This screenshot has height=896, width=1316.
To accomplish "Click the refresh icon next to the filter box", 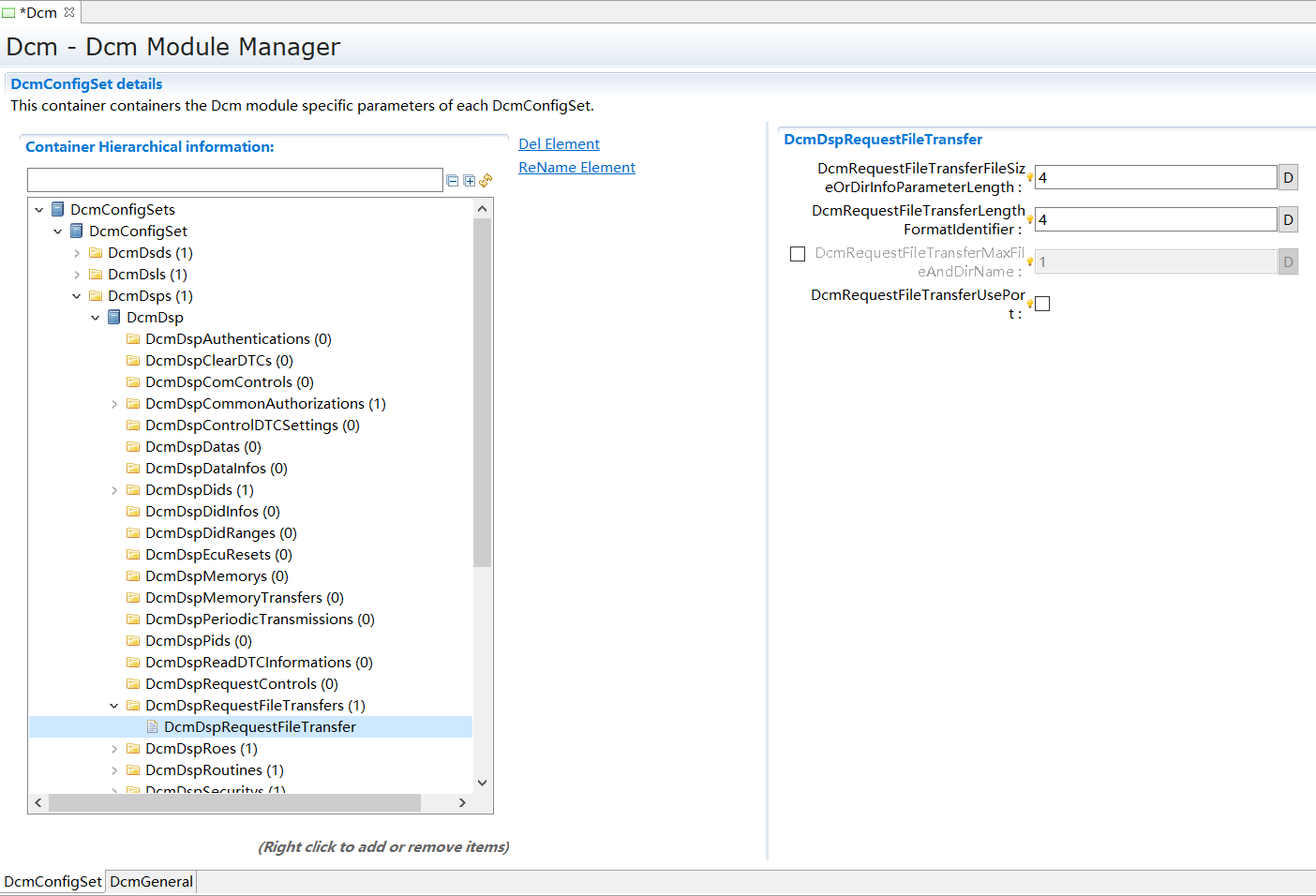I will point(486,180).
